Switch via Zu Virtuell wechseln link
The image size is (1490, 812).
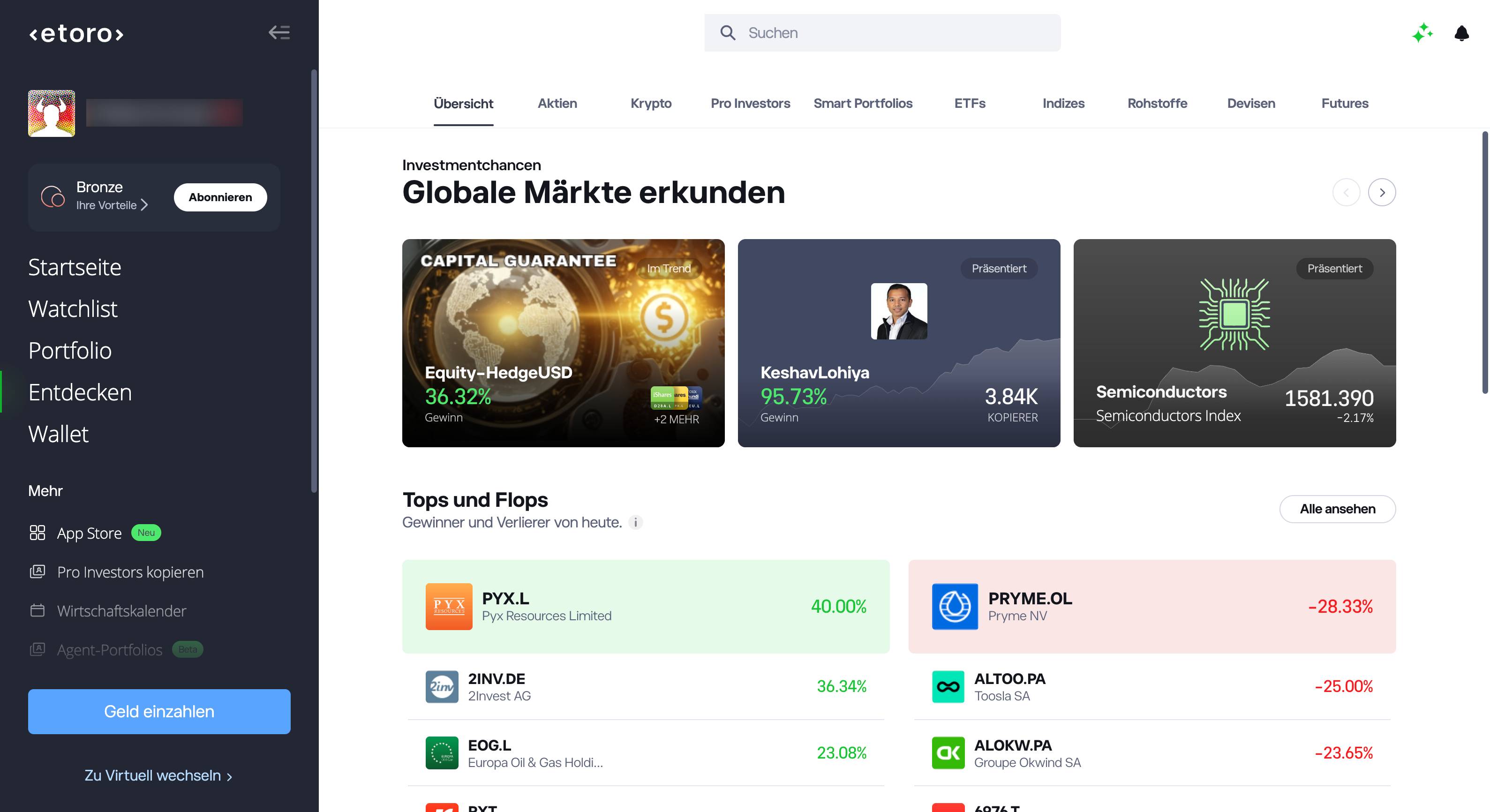(x=158, y=775)
